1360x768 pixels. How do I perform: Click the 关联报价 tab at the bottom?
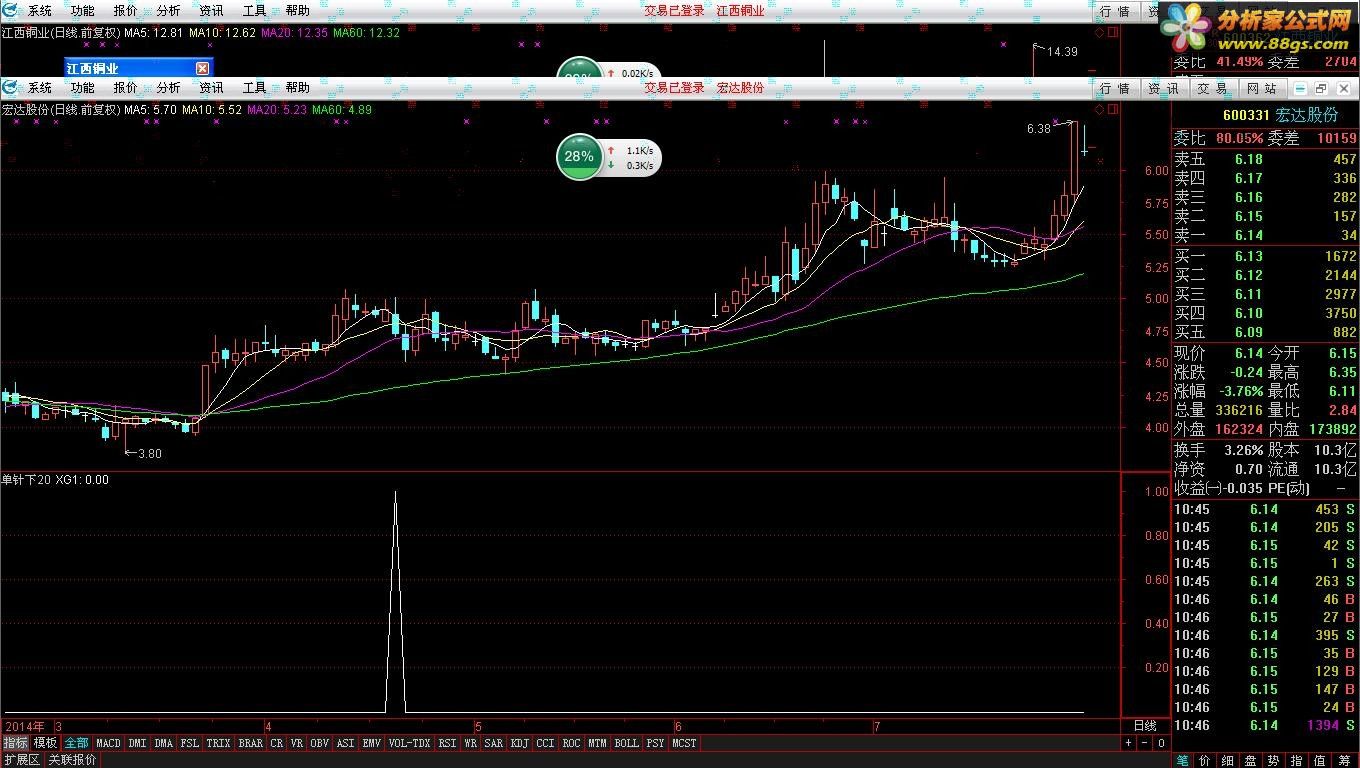coord(72,760)
